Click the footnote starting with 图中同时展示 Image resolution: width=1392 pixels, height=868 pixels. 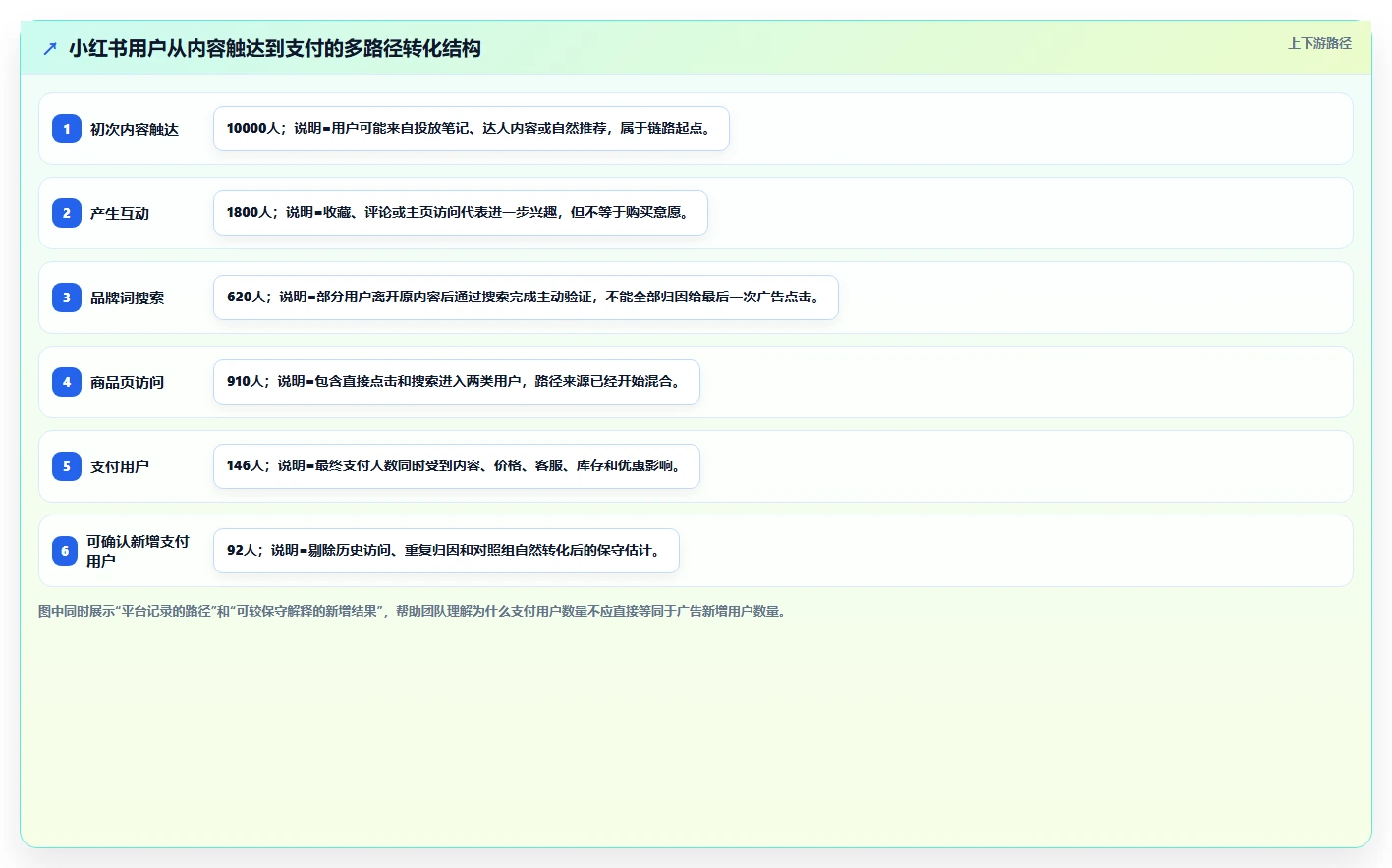point(414,611)
